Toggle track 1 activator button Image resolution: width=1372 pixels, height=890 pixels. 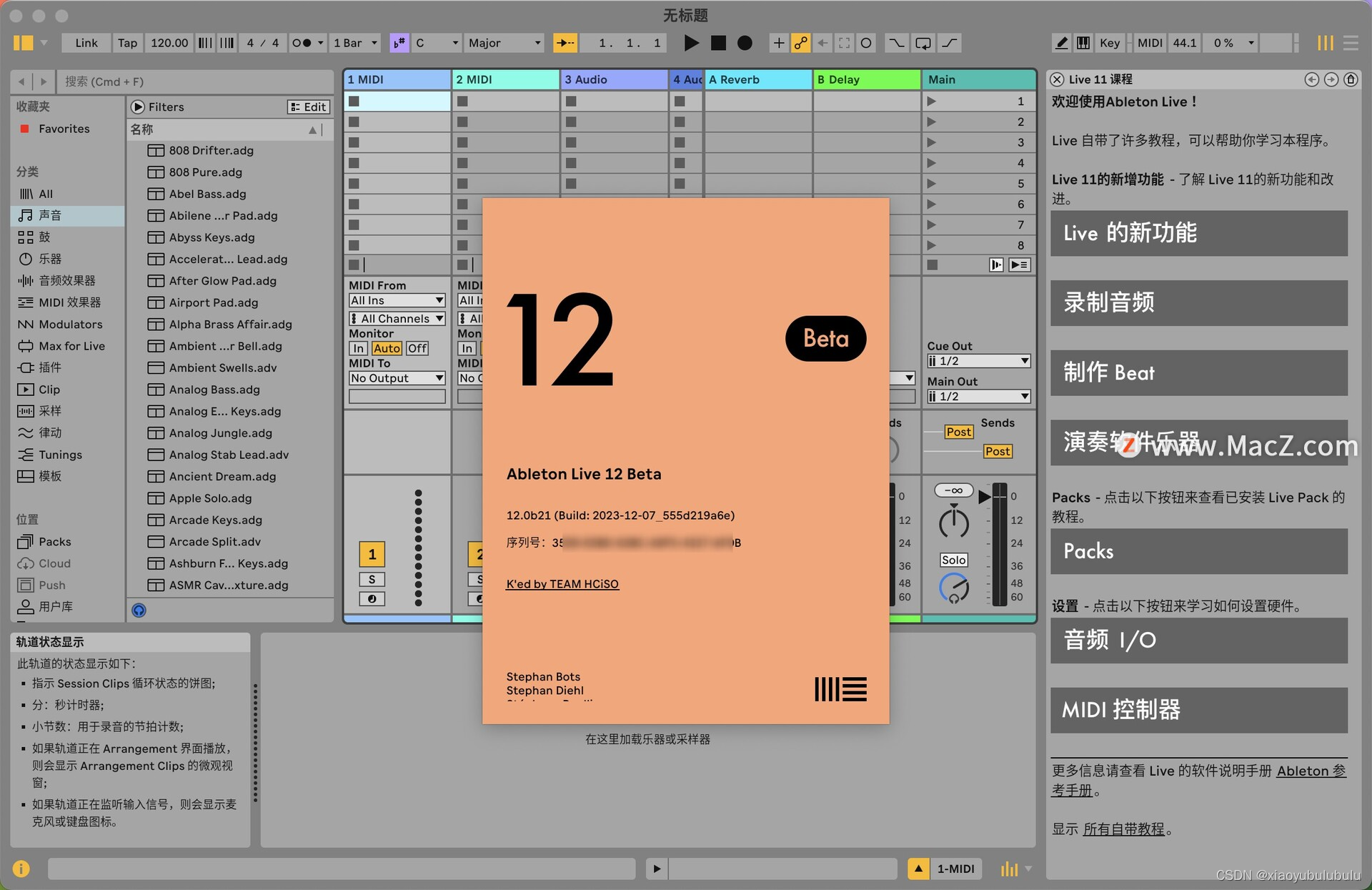372,554
